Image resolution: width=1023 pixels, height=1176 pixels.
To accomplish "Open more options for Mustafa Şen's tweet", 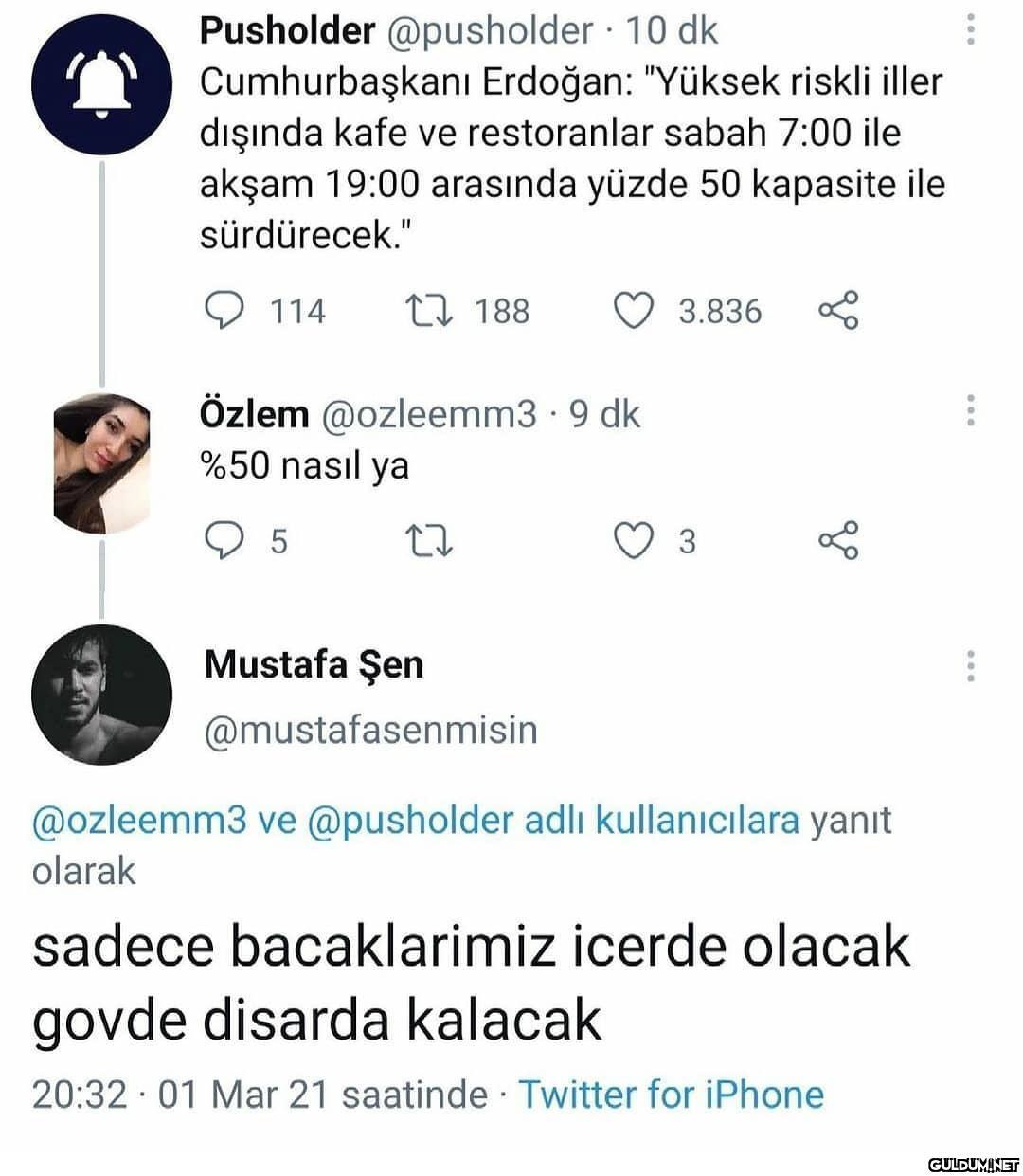I will click(x=970, y=666).
